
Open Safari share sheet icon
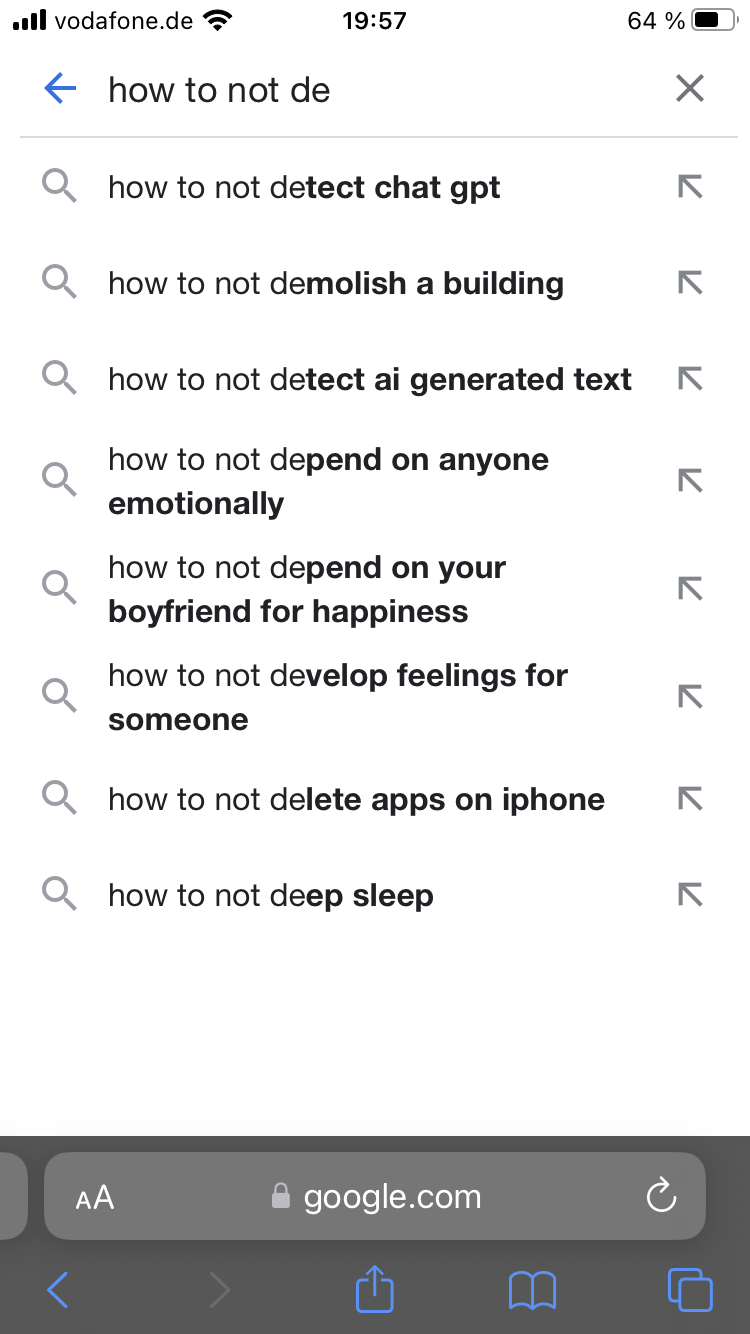pos(375,1288)
